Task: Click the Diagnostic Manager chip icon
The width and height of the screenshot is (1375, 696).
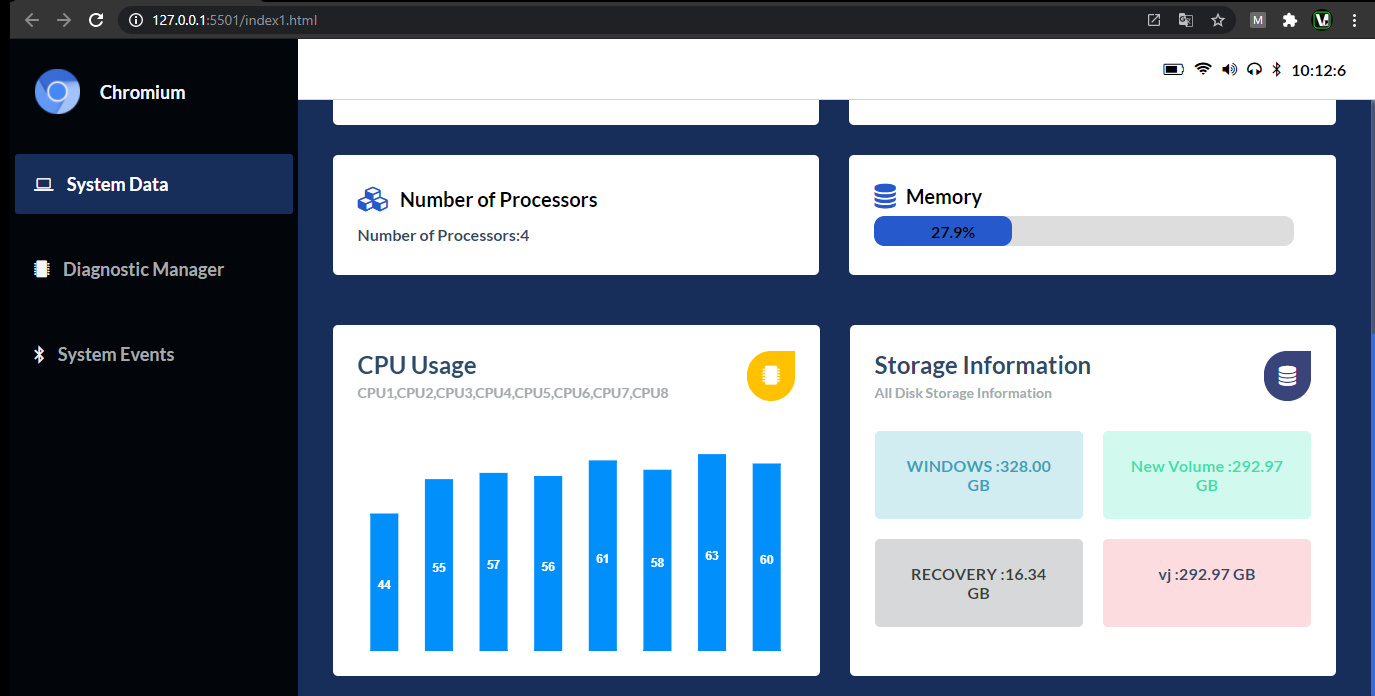Action: point(41,268)
